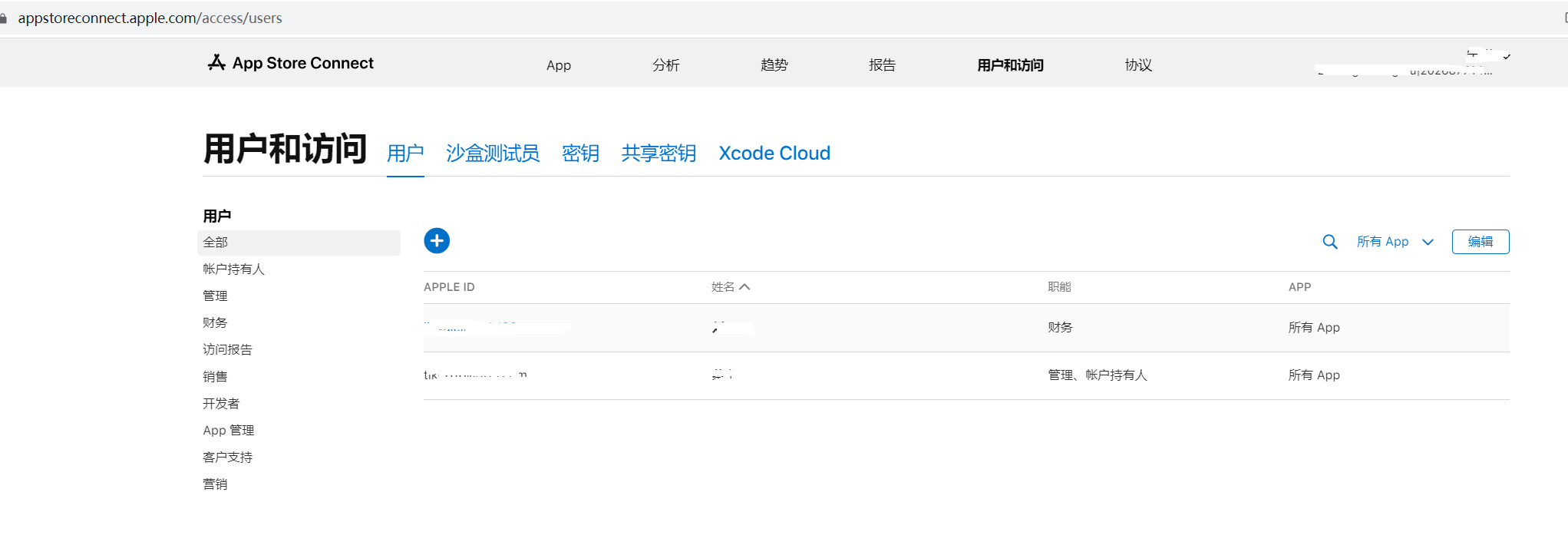Click the 编辑 button
This screenshot has height=555, width=1568.
[x=1481, y=242]
